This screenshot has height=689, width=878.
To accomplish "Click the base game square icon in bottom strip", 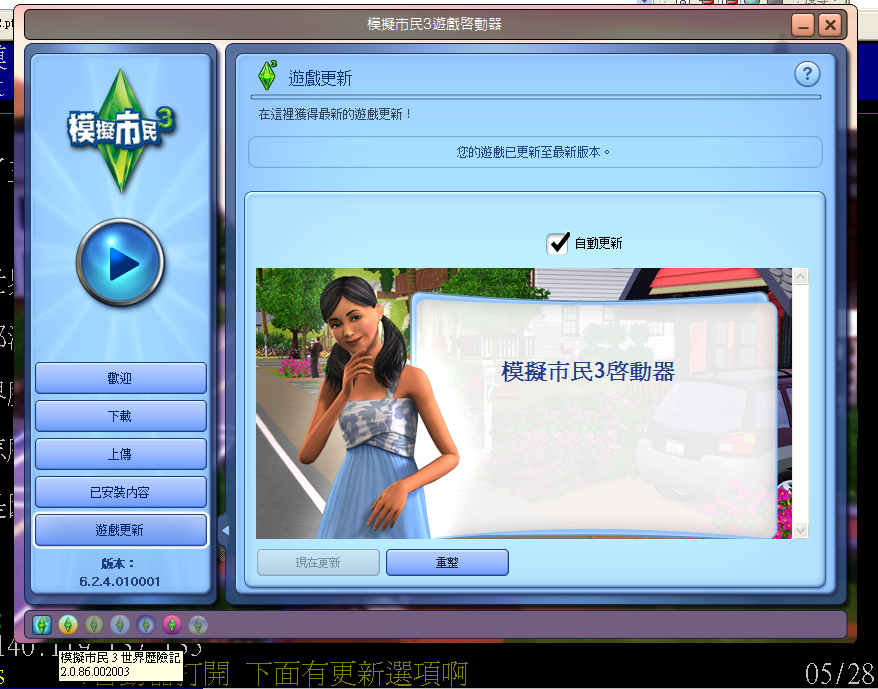I will click(42, 625).
